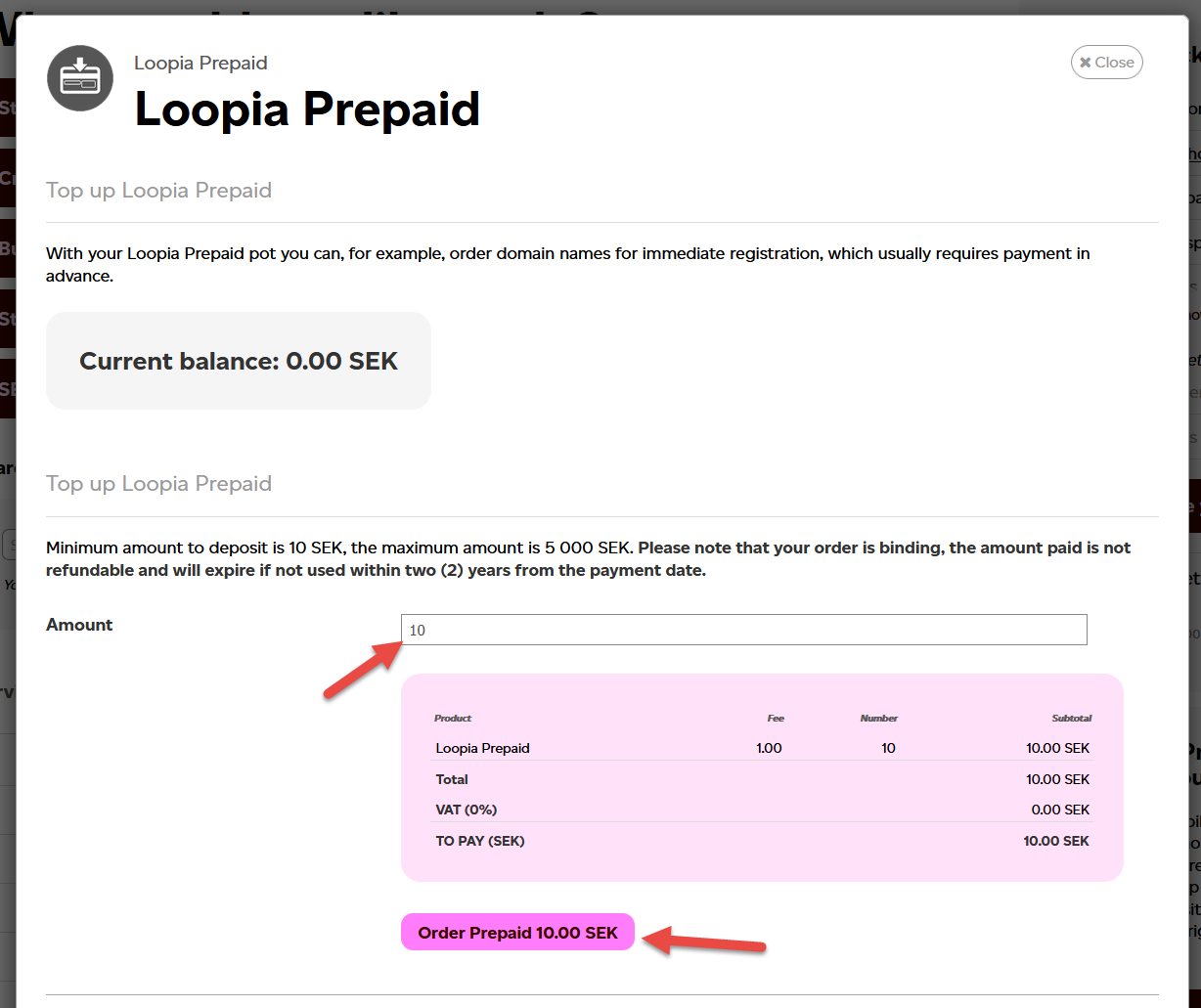Click the Fee column header
This screenshot has height=1008, width=1201.
point(776,718)
